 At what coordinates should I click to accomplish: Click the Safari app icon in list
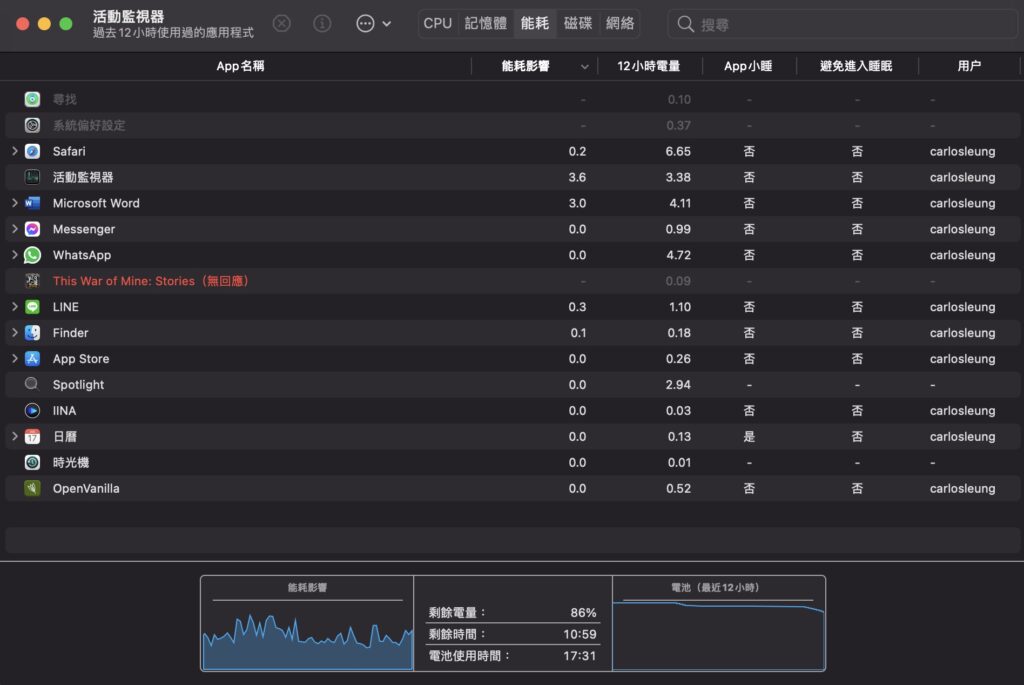(x=32, y=151)
